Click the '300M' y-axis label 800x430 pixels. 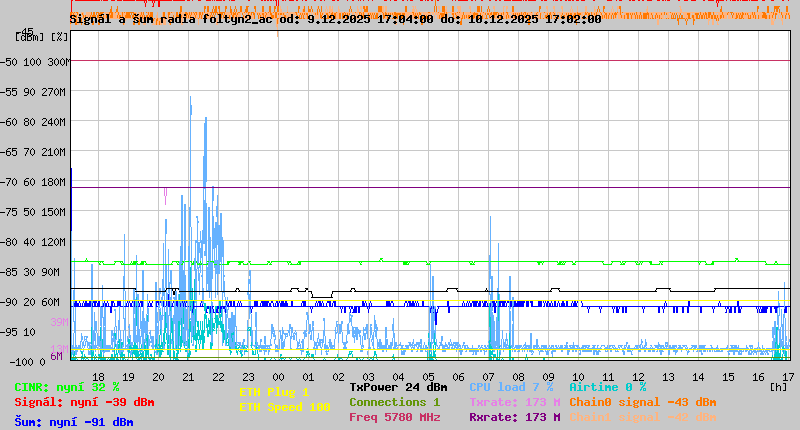pos(59,62)
